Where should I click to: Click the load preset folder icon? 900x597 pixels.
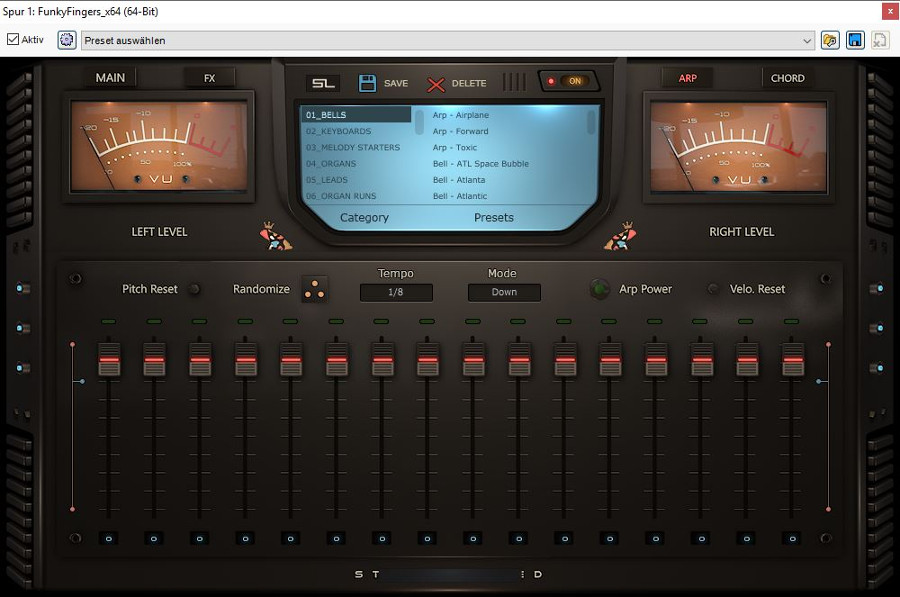click(830, 40)
